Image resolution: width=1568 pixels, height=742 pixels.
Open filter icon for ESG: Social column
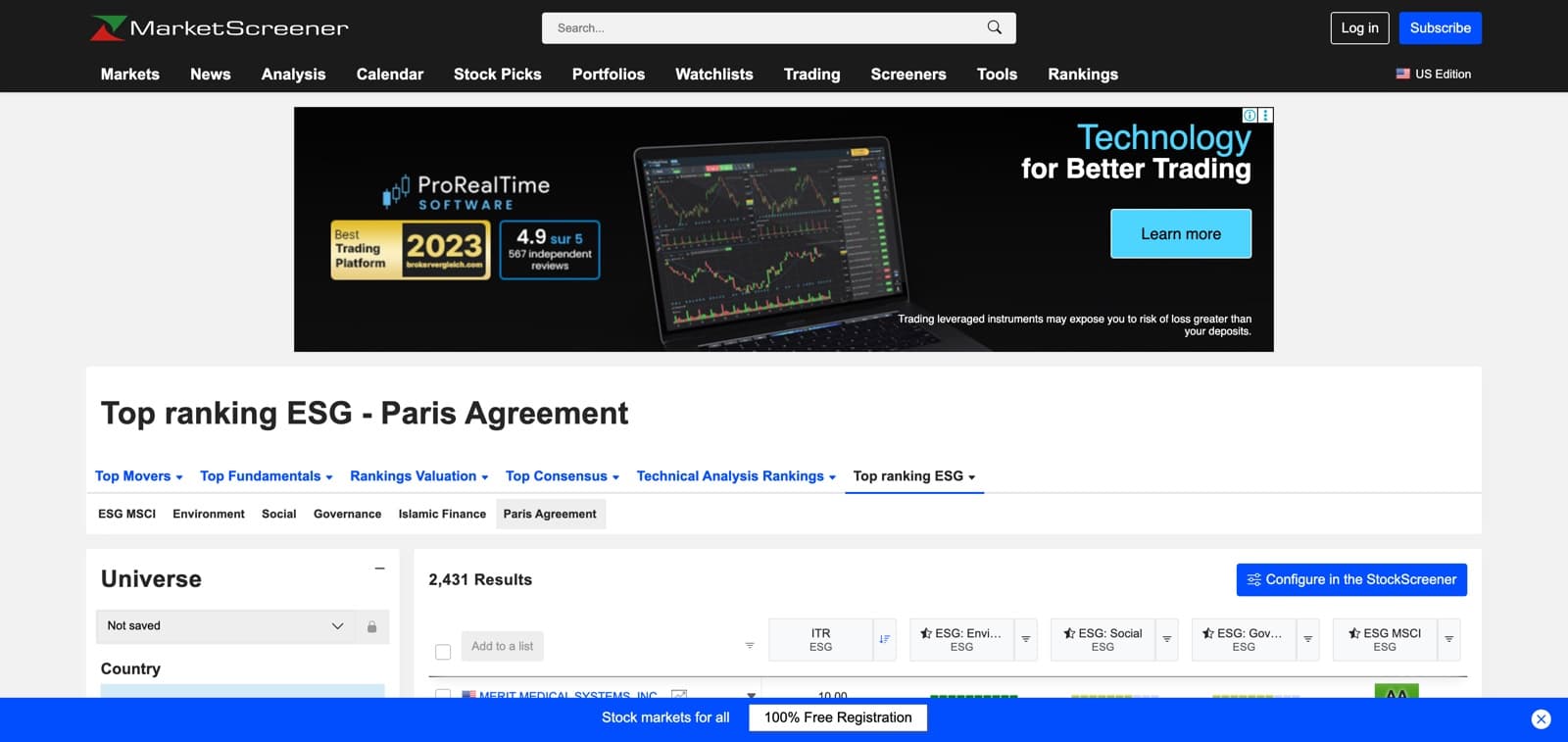pos(1166,639)
